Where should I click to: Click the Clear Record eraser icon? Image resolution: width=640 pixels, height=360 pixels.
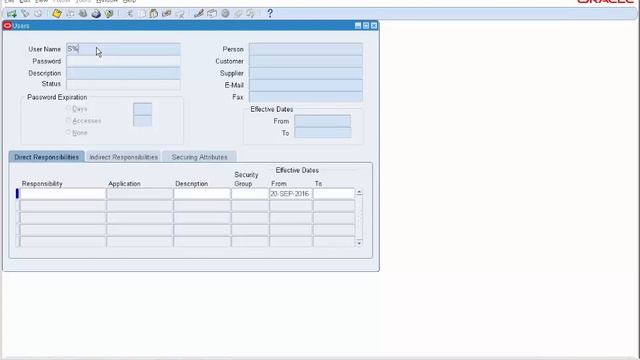[x=167, y=13]
